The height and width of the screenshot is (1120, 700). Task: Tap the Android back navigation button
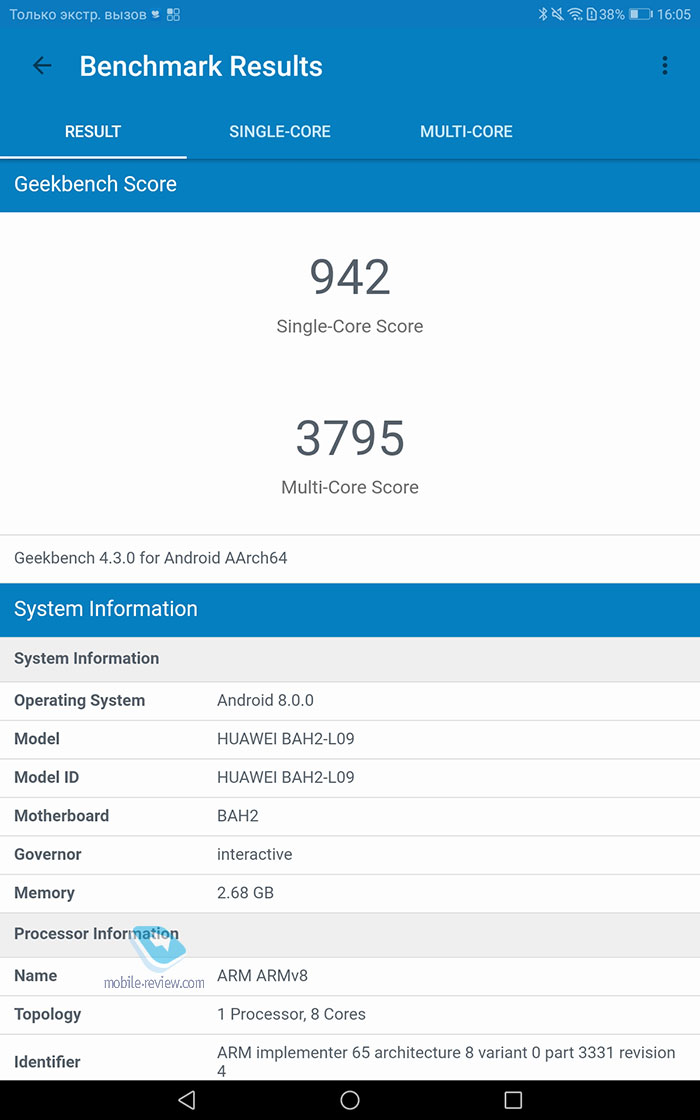tap(186, 1099)
